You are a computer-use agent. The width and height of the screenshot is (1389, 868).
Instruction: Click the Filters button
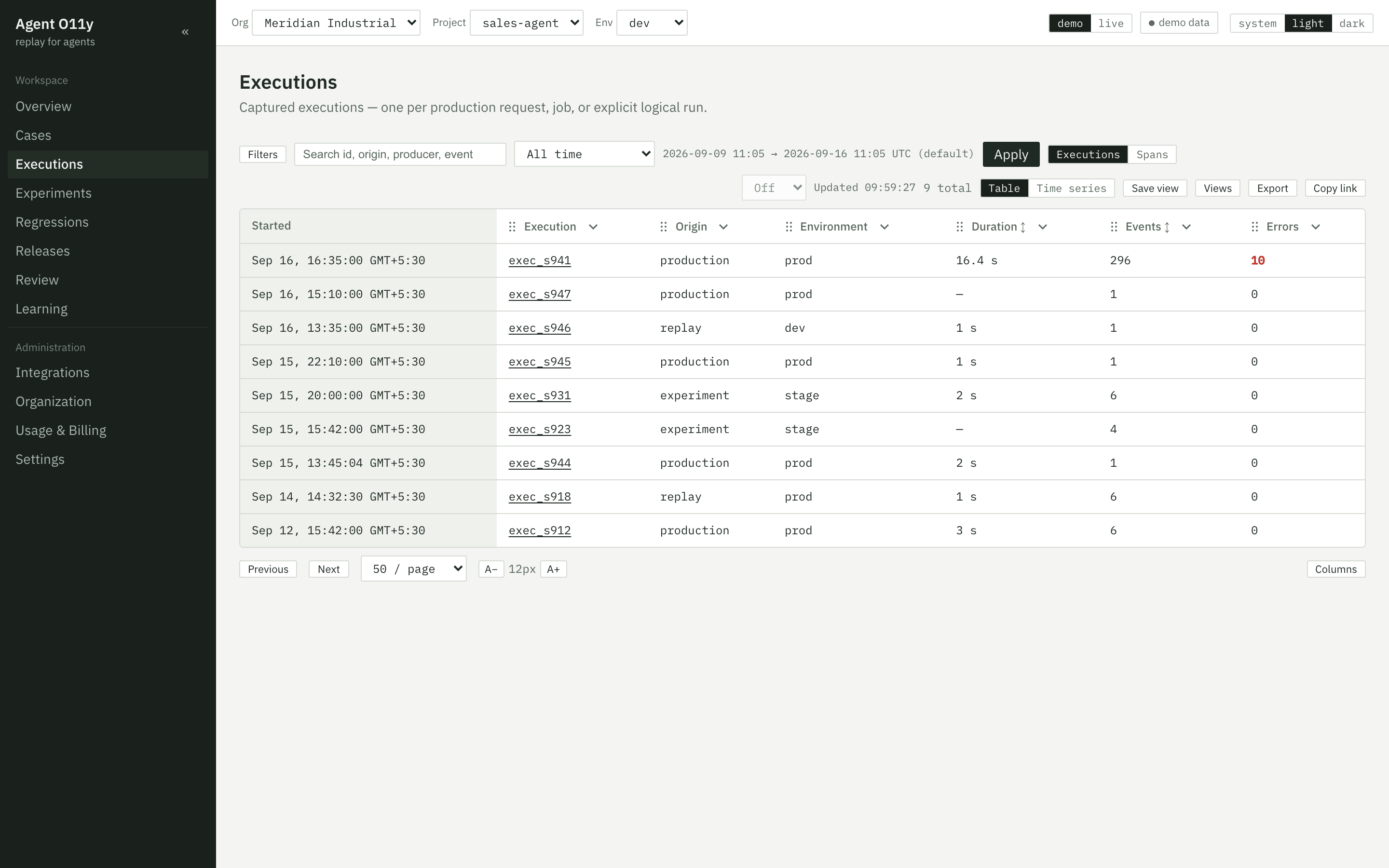(x=262, y=154)
